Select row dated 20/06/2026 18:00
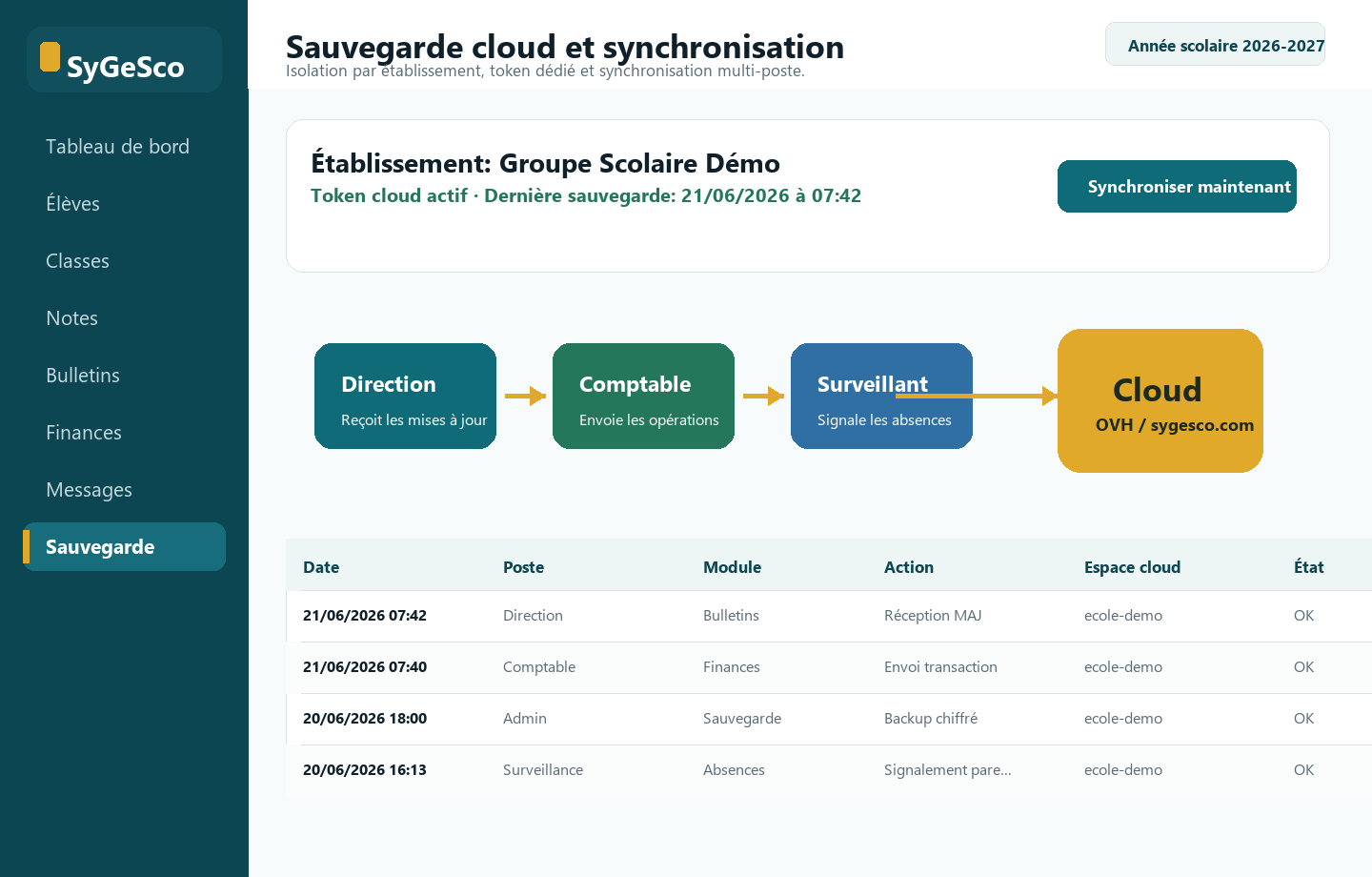1372x877 pixels. pos(829,719)
